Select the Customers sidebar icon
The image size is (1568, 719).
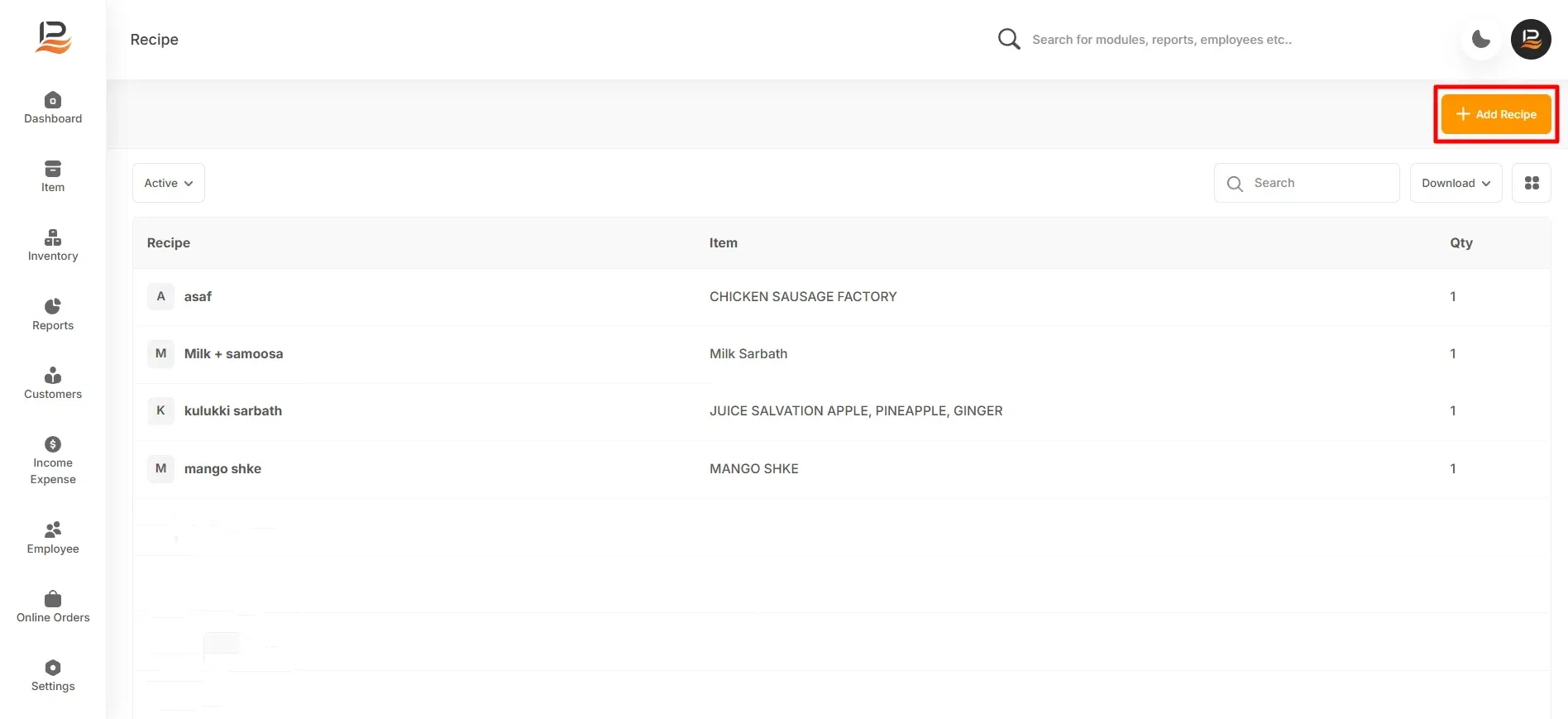53,375
